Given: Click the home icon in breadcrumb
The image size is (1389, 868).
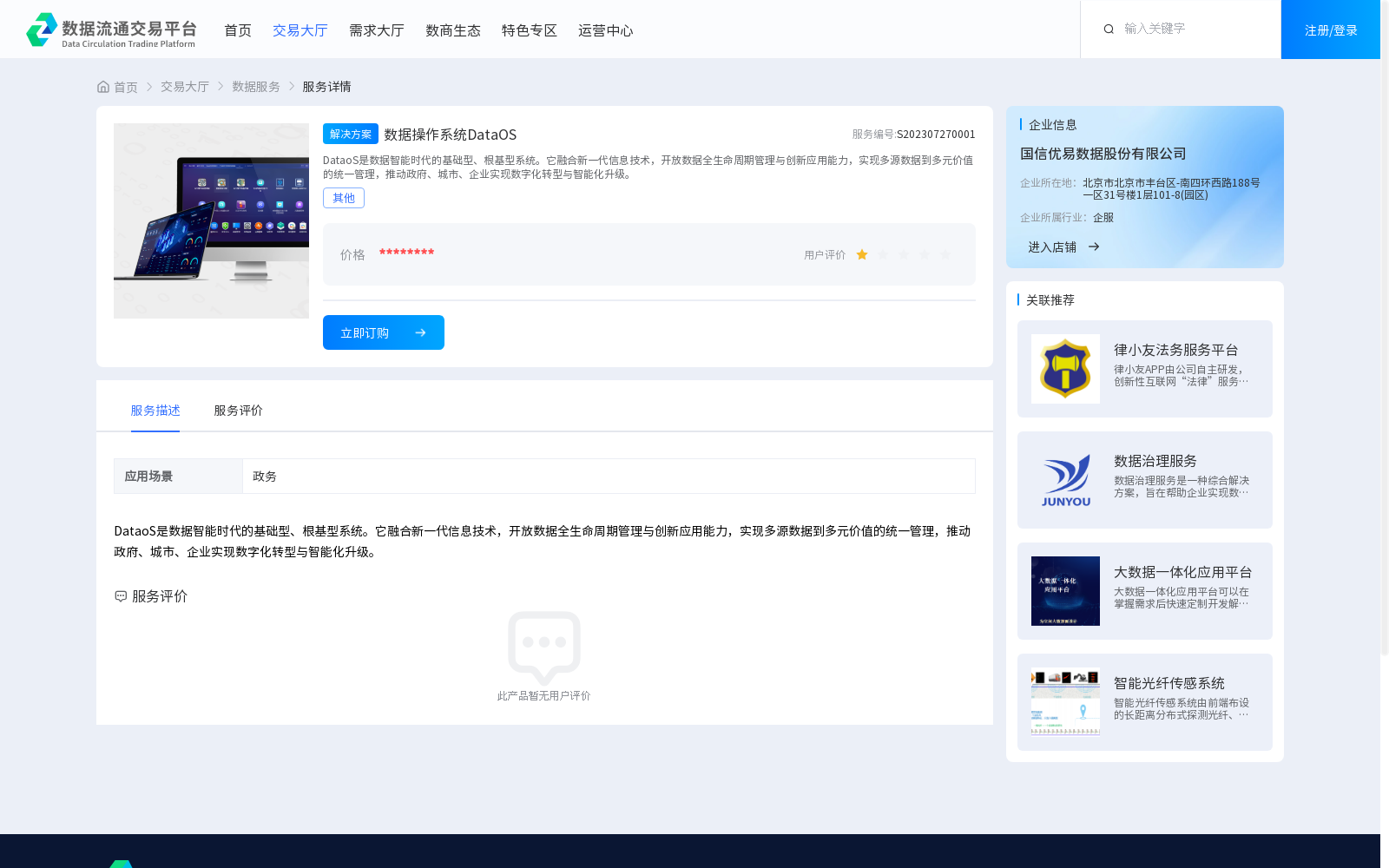Looking at the screenshot, I should [x=103, y=87].
